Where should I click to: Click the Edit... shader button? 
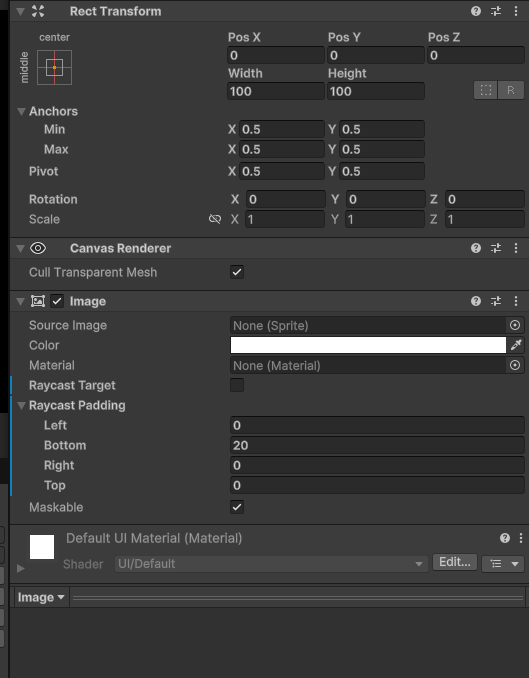[x=455, y=562]
